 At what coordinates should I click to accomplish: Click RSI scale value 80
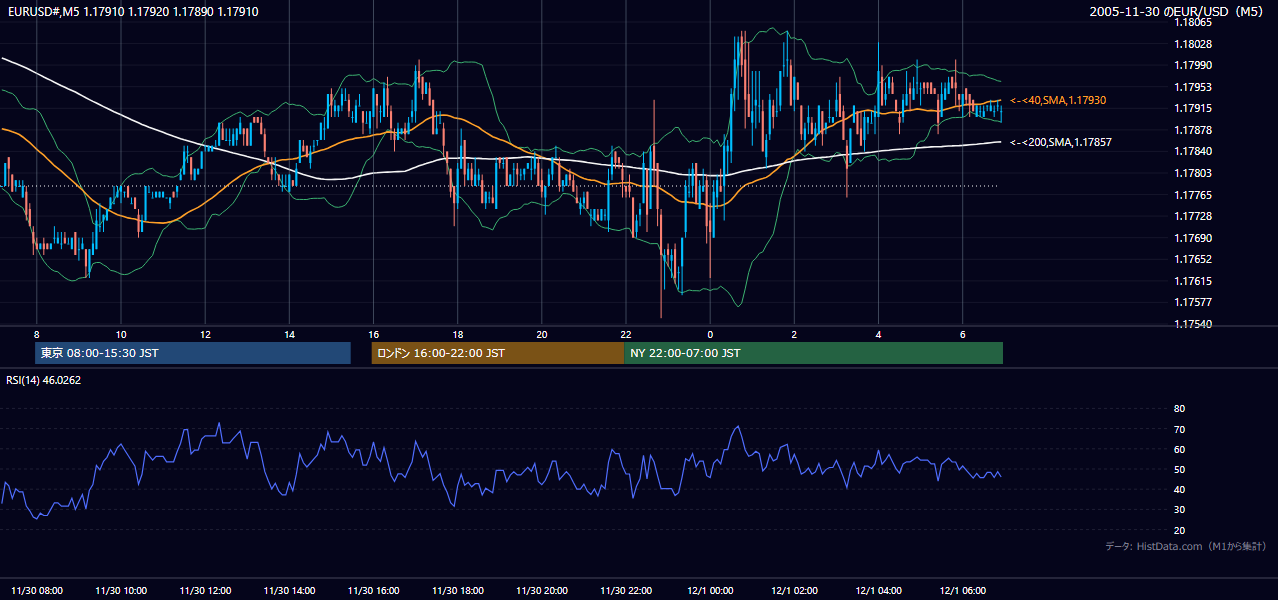pos(1179,409)
